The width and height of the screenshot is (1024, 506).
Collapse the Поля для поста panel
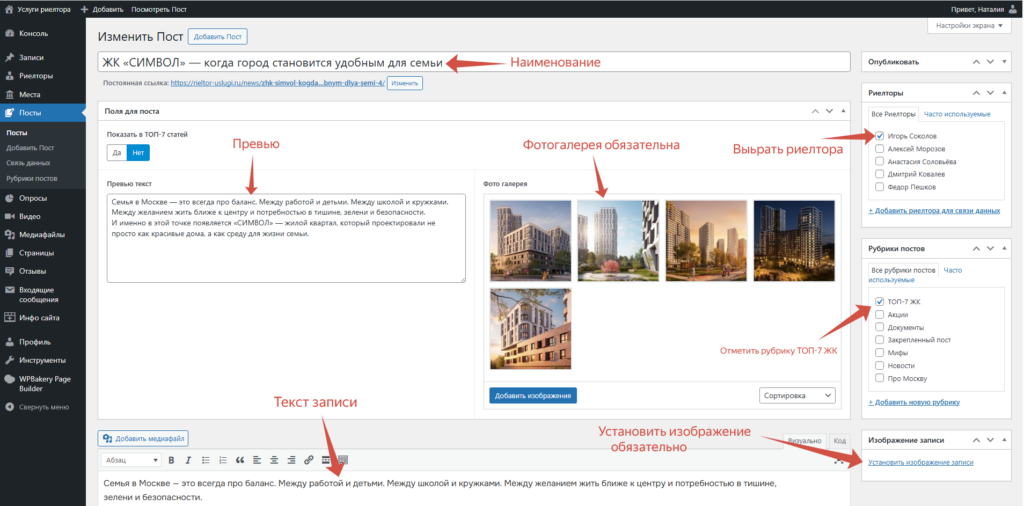coord(843,111)
